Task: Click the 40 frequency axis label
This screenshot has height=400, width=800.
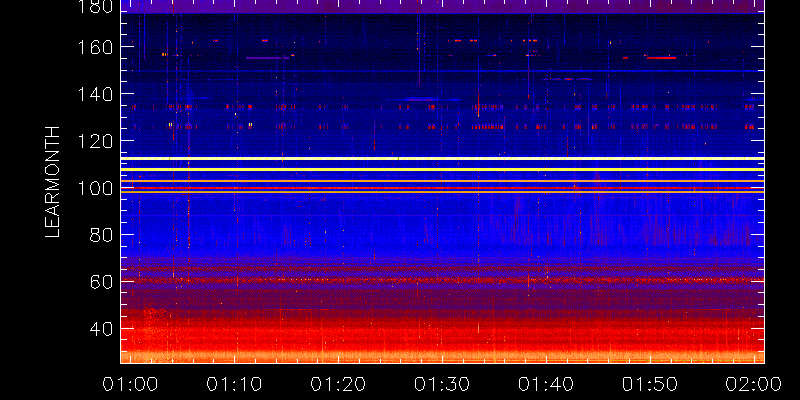Action: [x=102, y=329]
